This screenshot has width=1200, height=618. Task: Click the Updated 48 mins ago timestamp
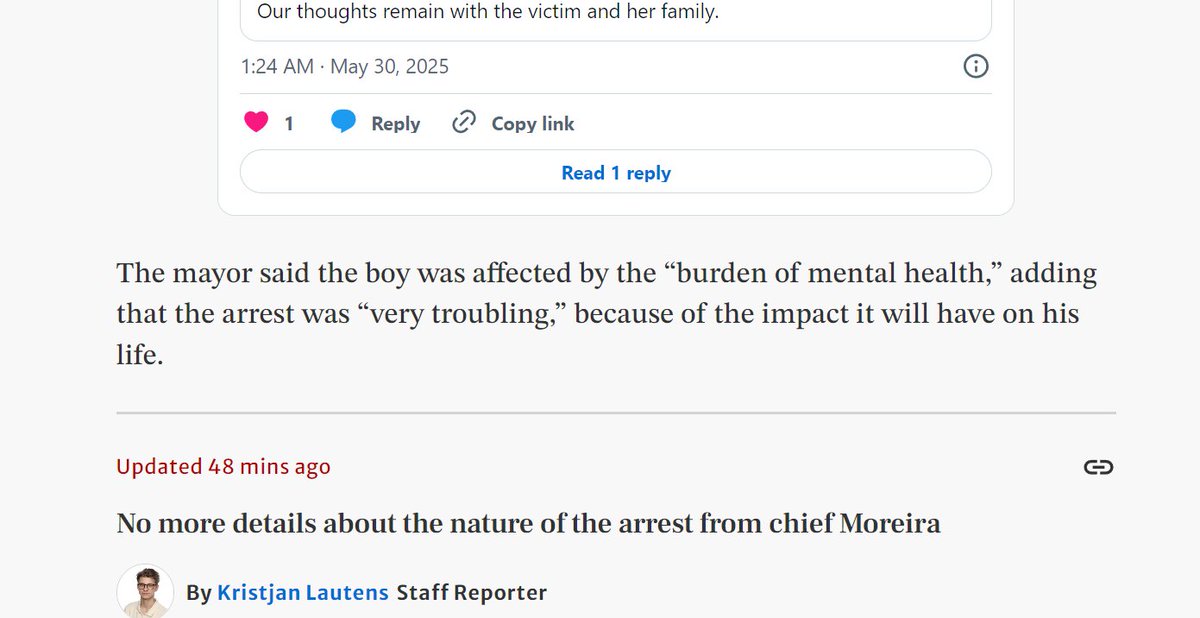(223, 467)
